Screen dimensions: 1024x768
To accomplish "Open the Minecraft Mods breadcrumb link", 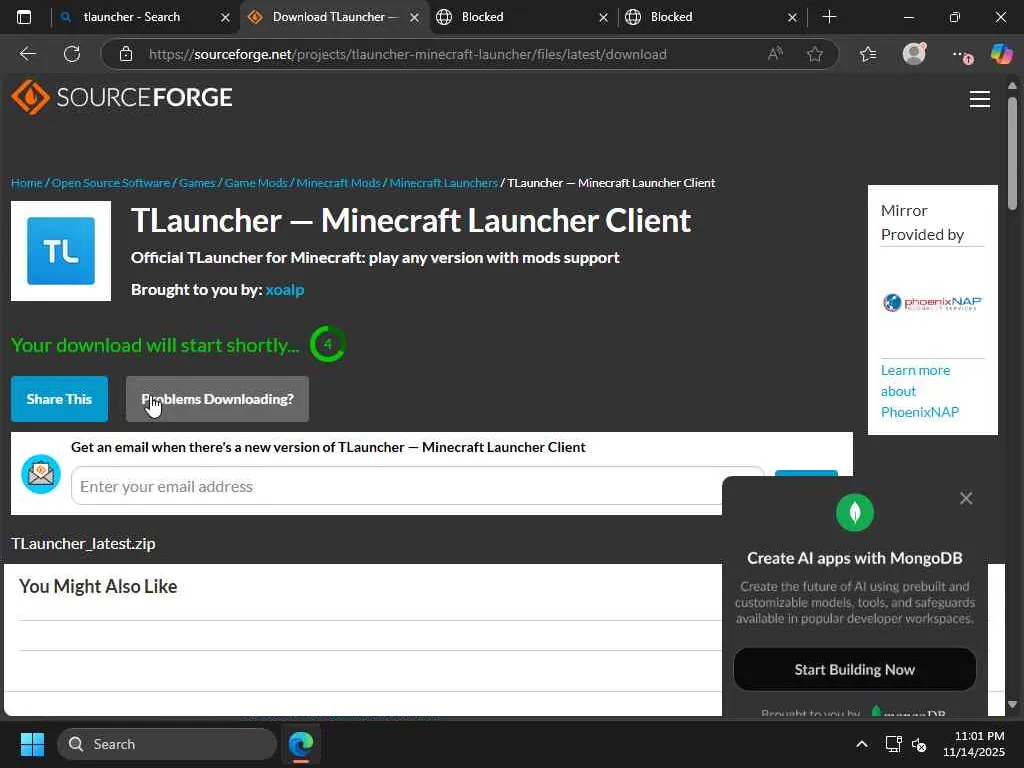I will [x=338, y=183].
